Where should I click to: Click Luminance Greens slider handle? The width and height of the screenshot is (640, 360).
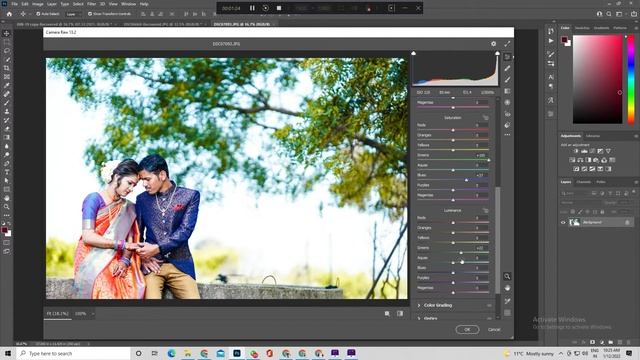click(461, 253)
